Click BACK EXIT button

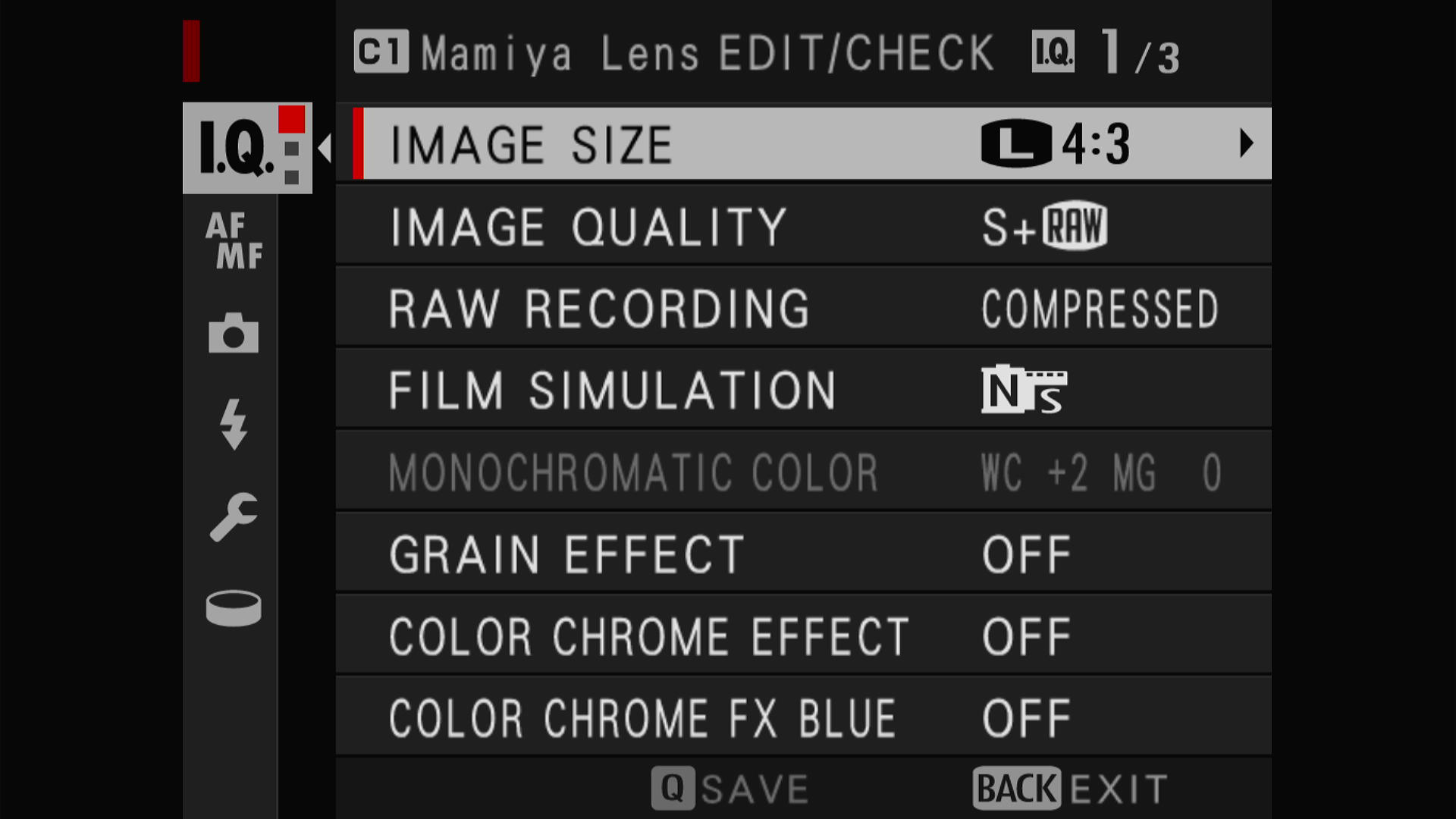(x=1071, y=789)
